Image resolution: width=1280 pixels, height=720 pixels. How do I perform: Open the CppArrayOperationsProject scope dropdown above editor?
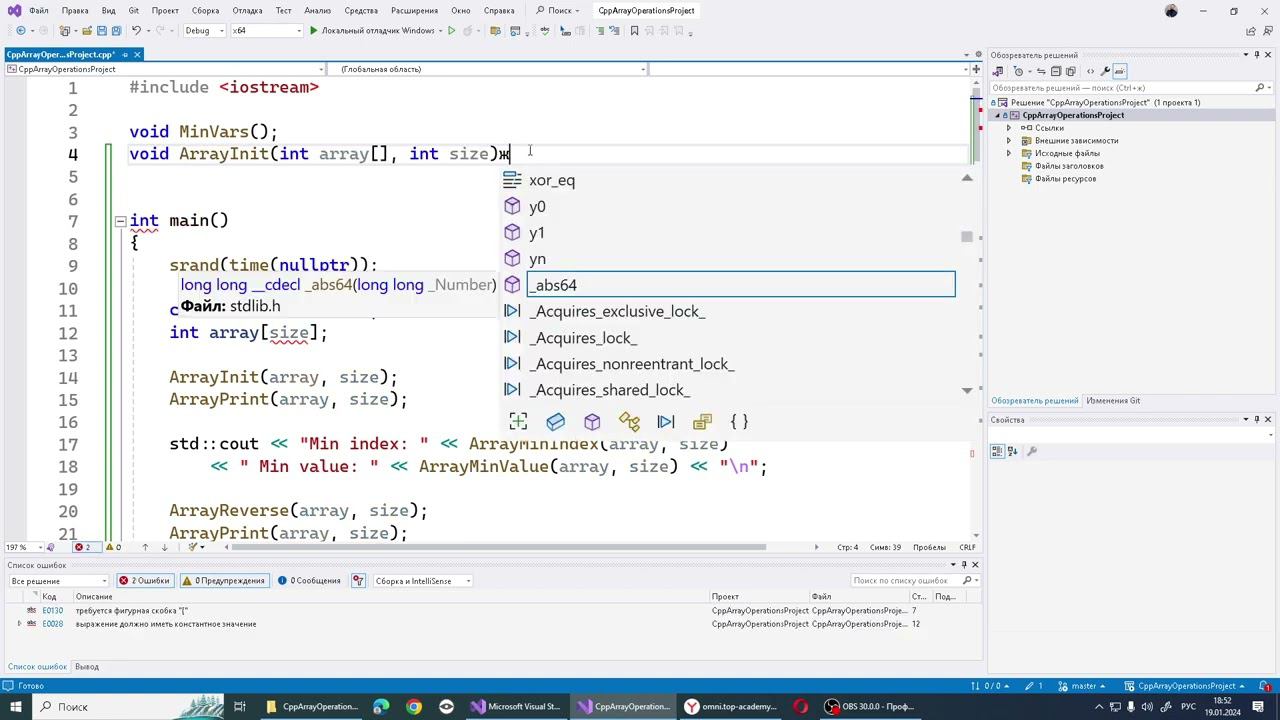pos(165,69)
